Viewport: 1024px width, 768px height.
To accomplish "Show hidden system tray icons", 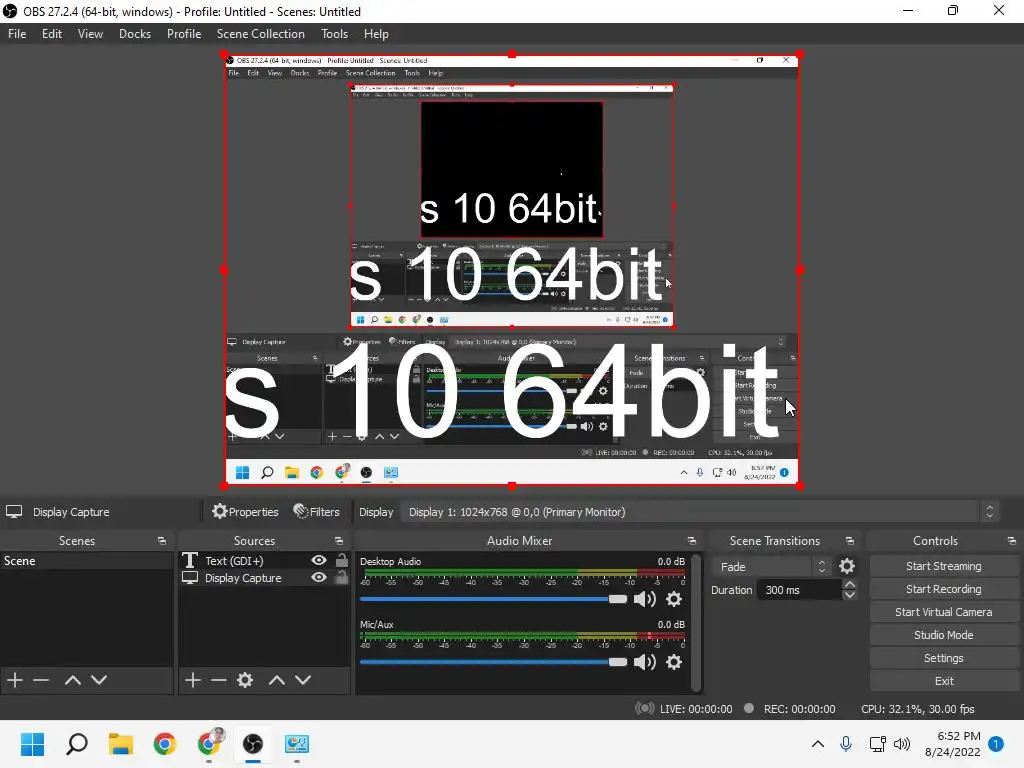I will [818, 744].
